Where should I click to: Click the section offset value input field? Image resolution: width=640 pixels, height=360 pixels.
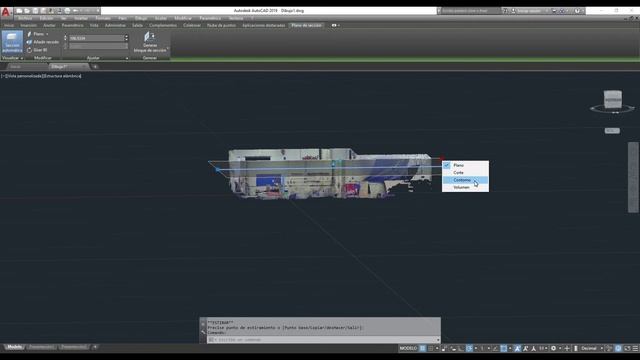point(96,38)
